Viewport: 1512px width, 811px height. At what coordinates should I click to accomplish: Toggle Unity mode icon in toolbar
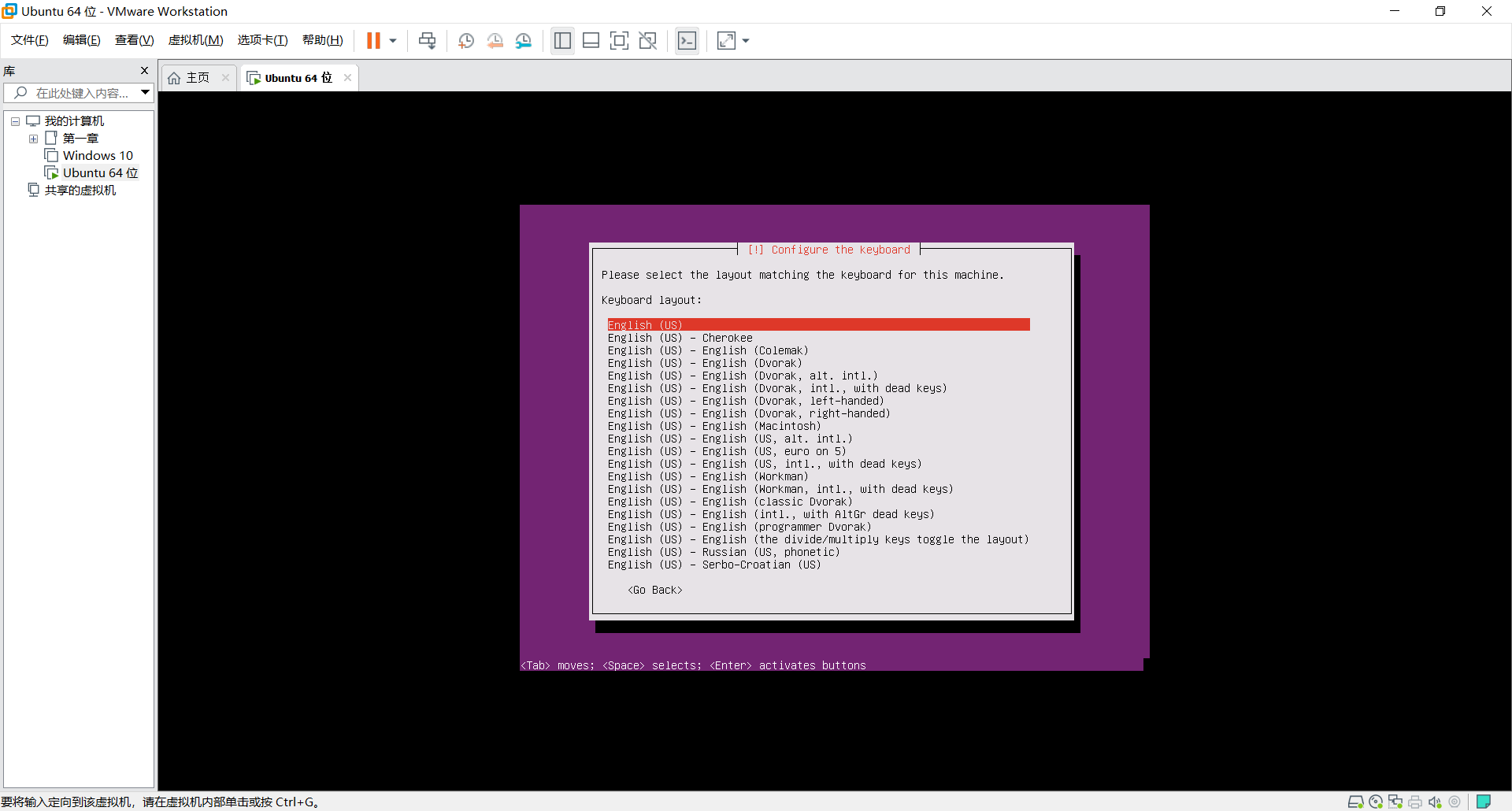pyautogui.click(x=647, y=41)
